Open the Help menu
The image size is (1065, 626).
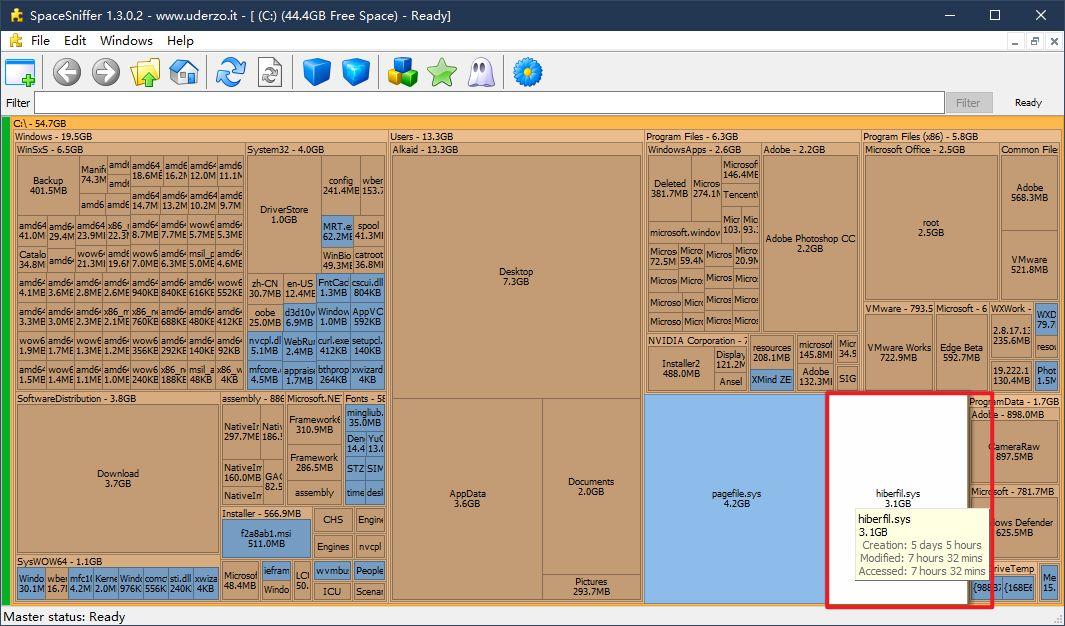coord(181,41)
